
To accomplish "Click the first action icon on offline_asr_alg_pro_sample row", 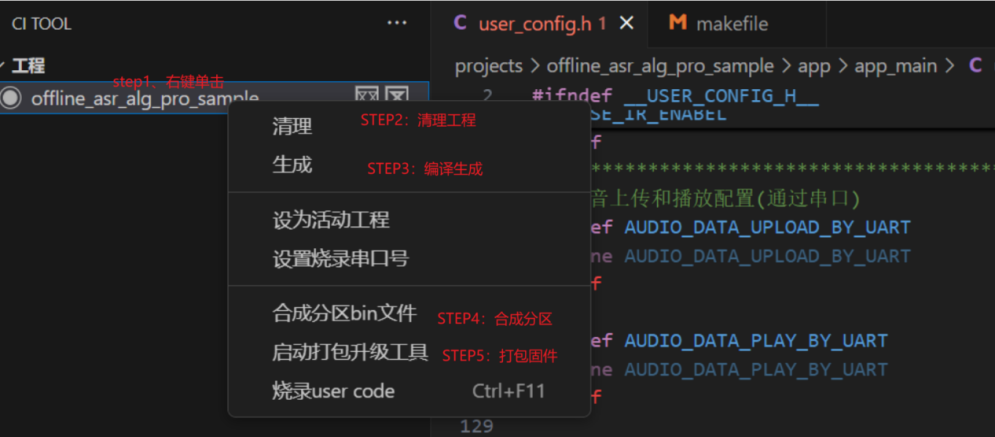I will 367,97.
